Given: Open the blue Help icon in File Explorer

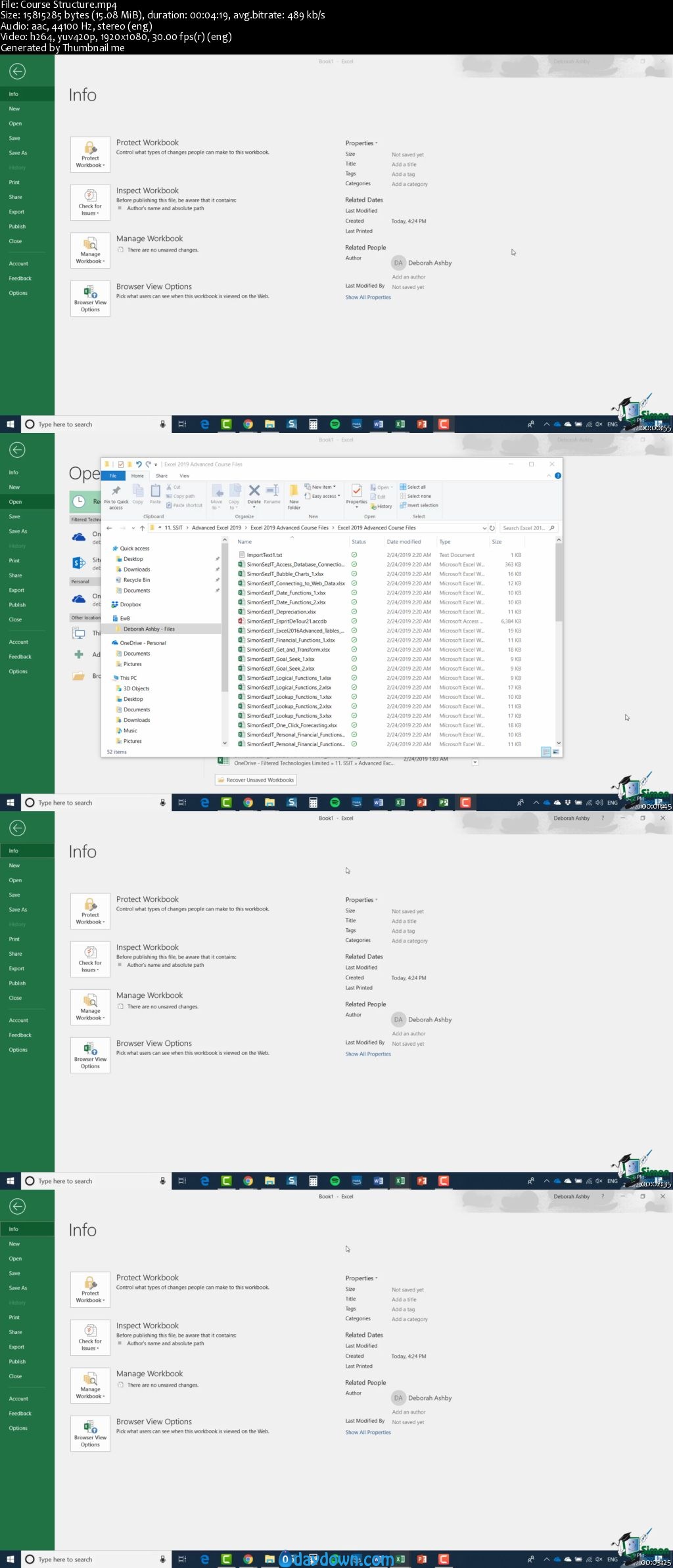Looking at the screenshot, I should point(558,476).
